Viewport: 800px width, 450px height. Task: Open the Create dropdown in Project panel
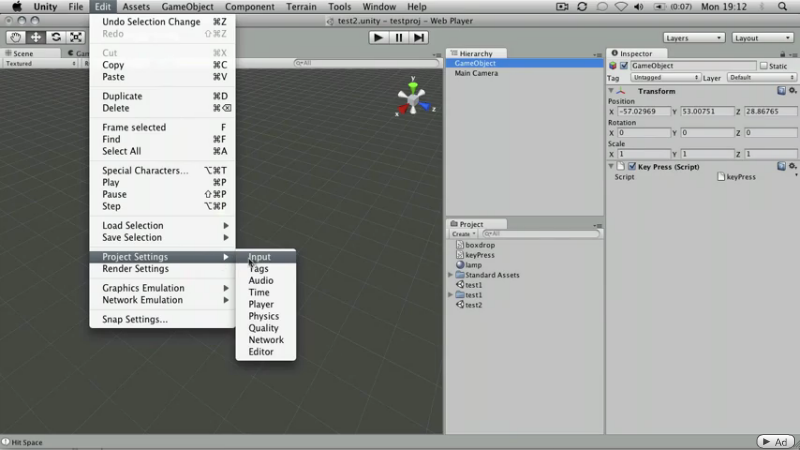[463, 234]
